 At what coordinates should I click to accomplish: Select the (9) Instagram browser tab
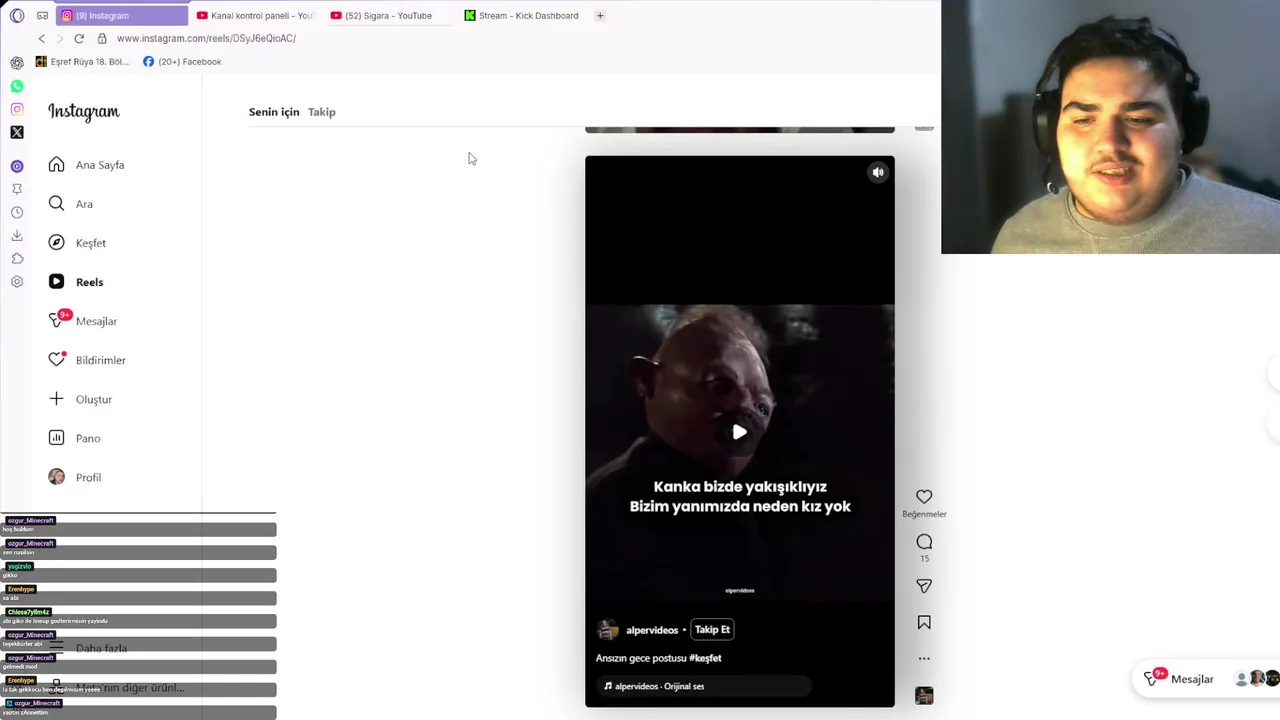122,16
